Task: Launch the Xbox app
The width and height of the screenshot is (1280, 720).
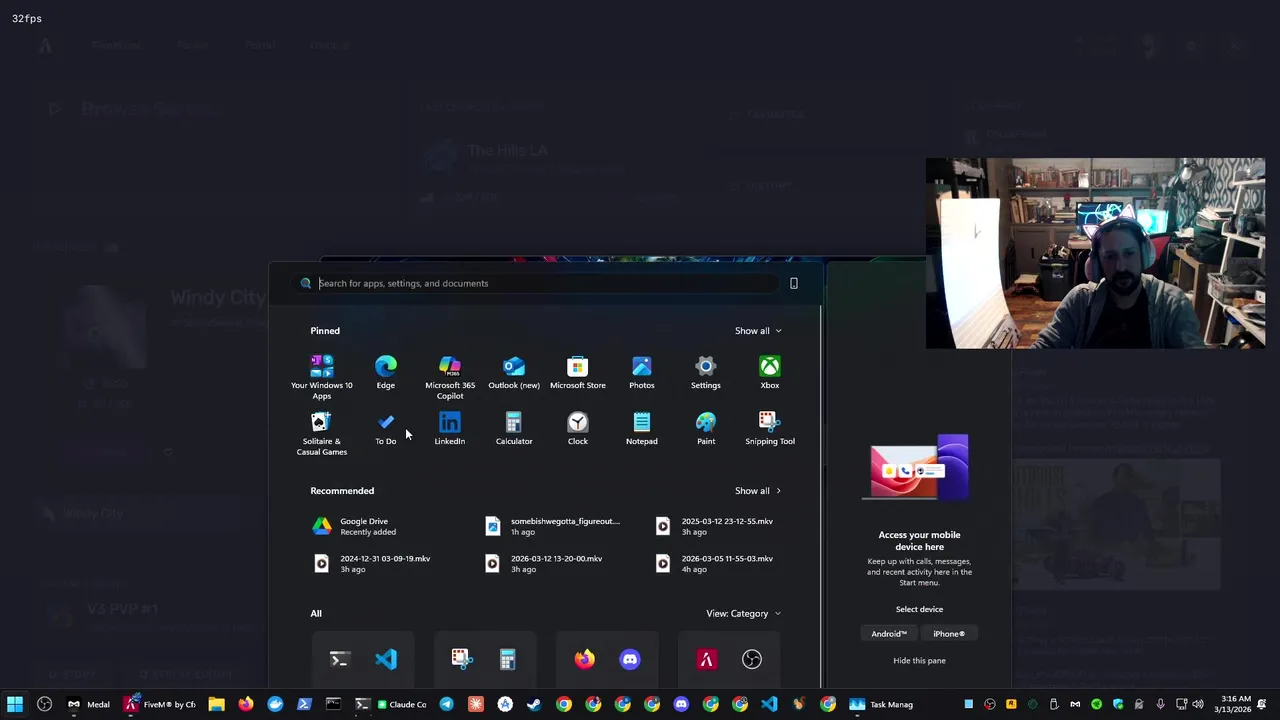Action: click(x=769, y=373)
